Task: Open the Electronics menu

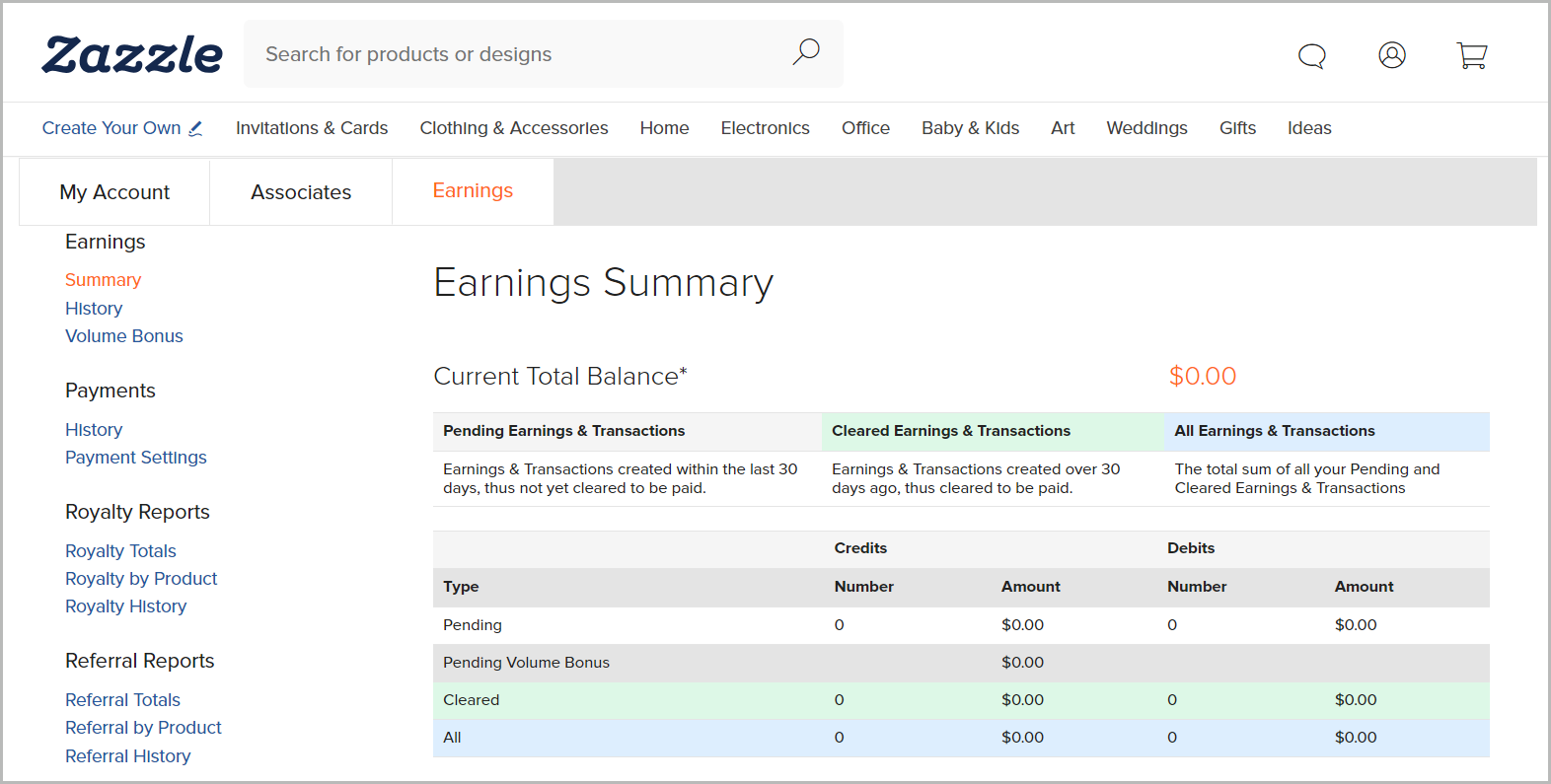Action: (765, 128)
